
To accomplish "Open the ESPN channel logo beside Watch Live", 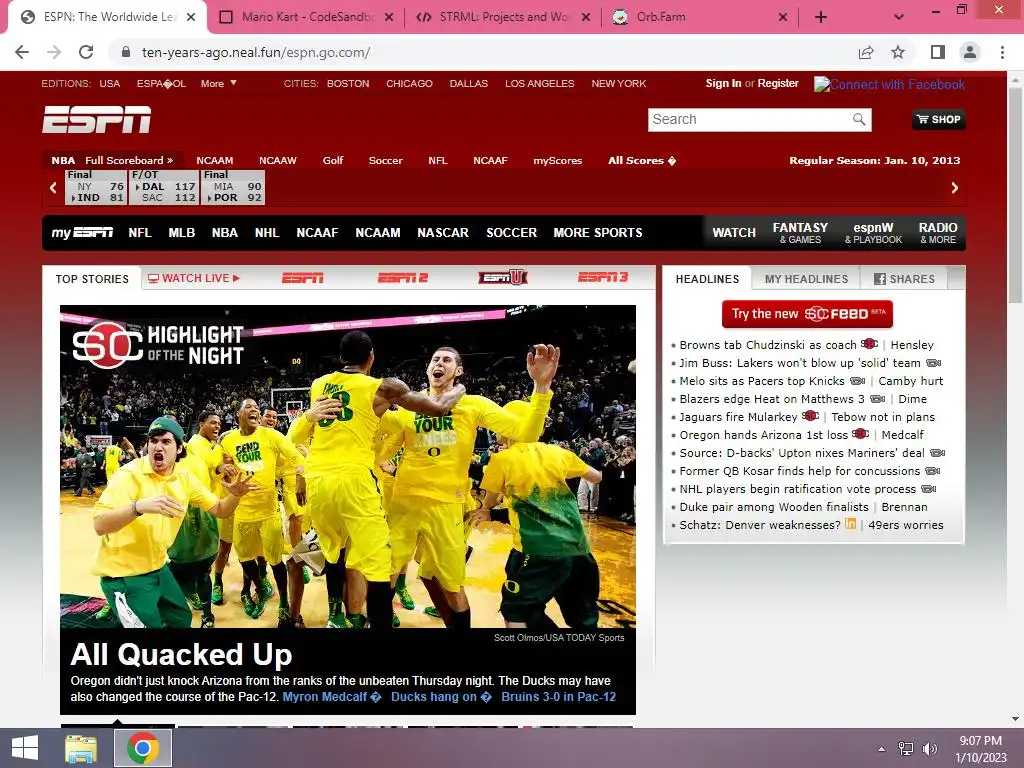I will 302,278.
